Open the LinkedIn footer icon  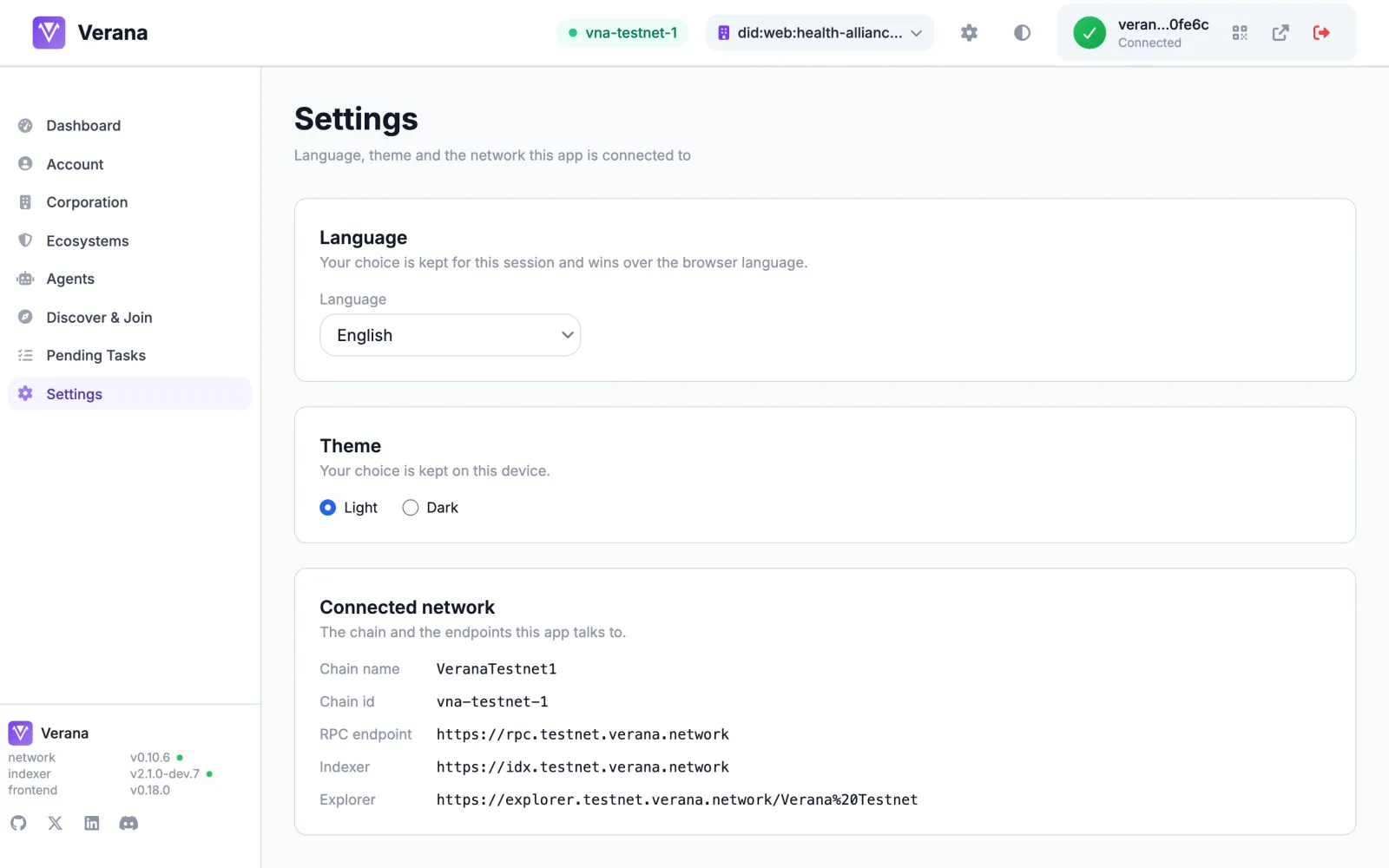click(x=92, y=823)
